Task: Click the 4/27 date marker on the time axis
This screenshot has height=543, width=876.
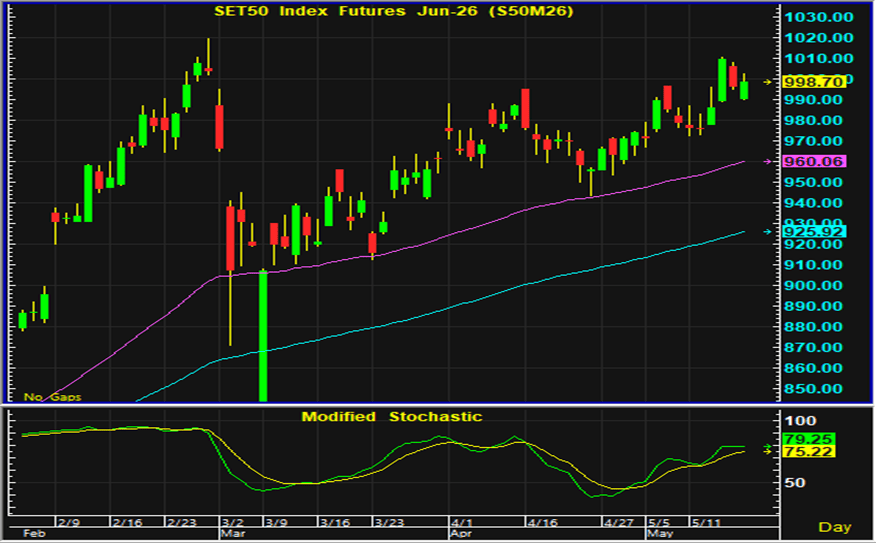Action: [619, 523]
